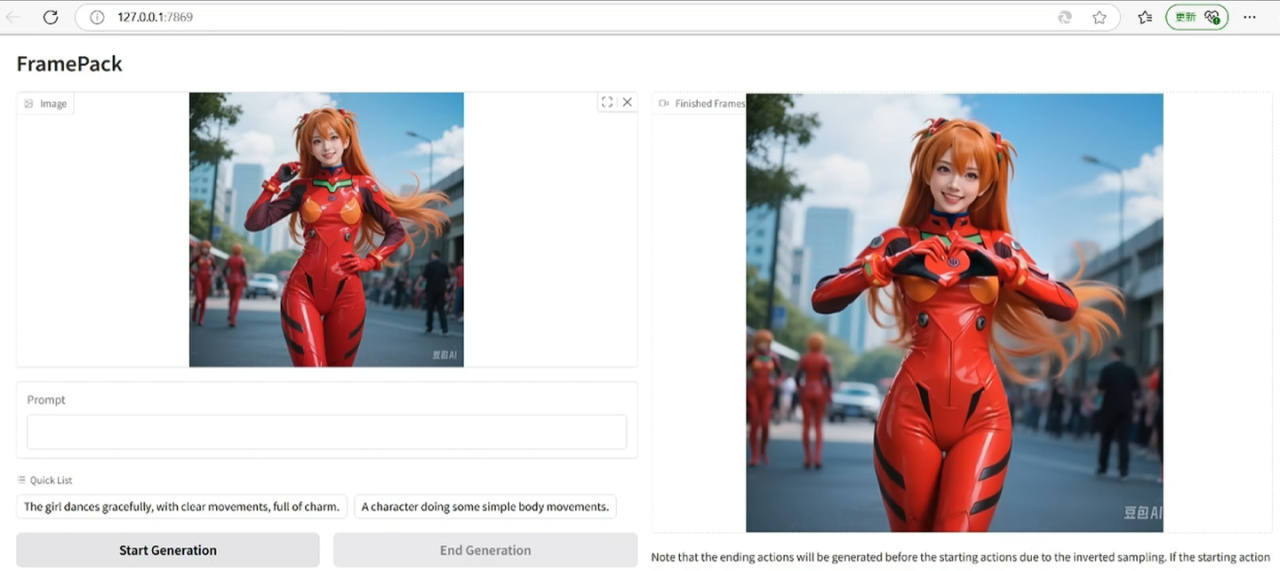The height and width of the screenshot is (571, 1280).
Task: Click Start Generation
Action: (x=168, y=550)
